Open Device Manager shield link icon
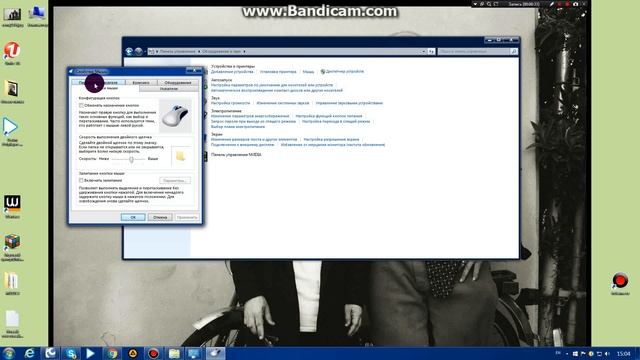The height and width of the screenshot is (360, 640). point(322,71)
